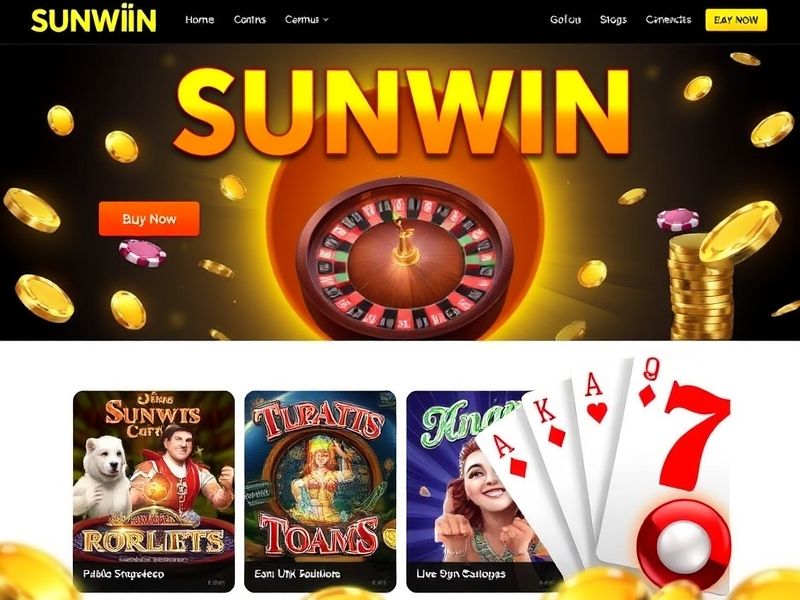Select the stack of gold coins
This screenshot has height=600, width=800.
coord(701,287)
